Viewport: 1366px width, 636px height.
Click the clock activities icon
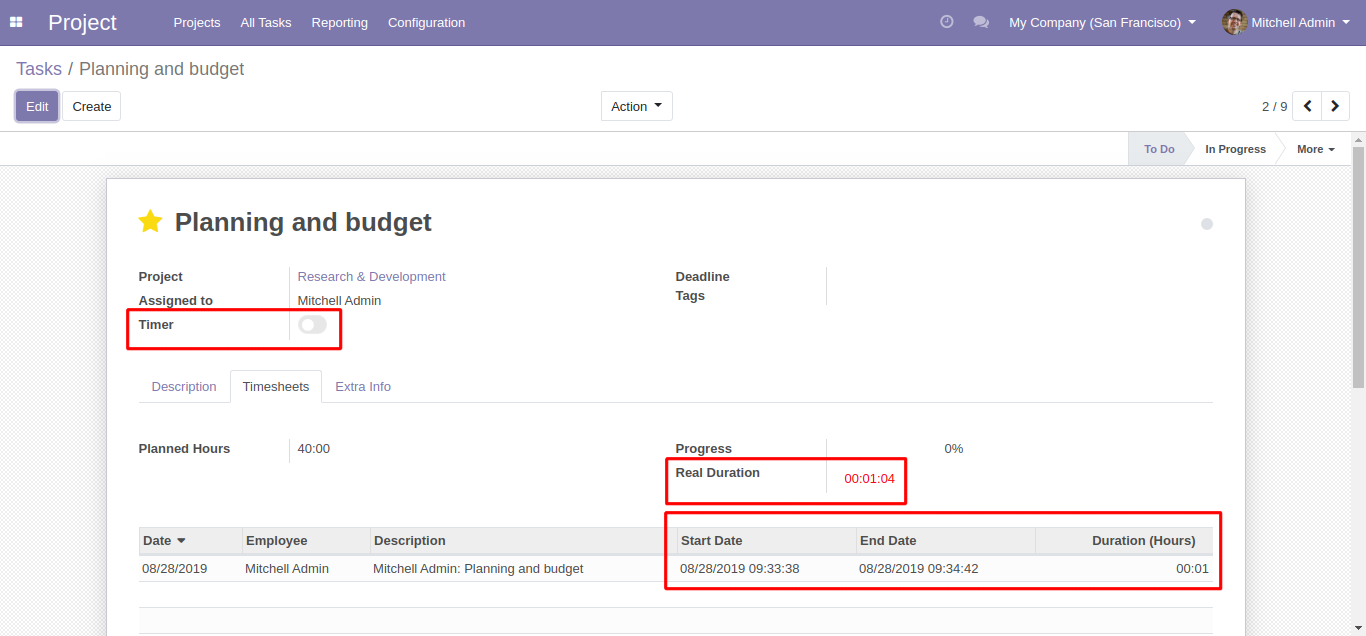coord(946,22)
